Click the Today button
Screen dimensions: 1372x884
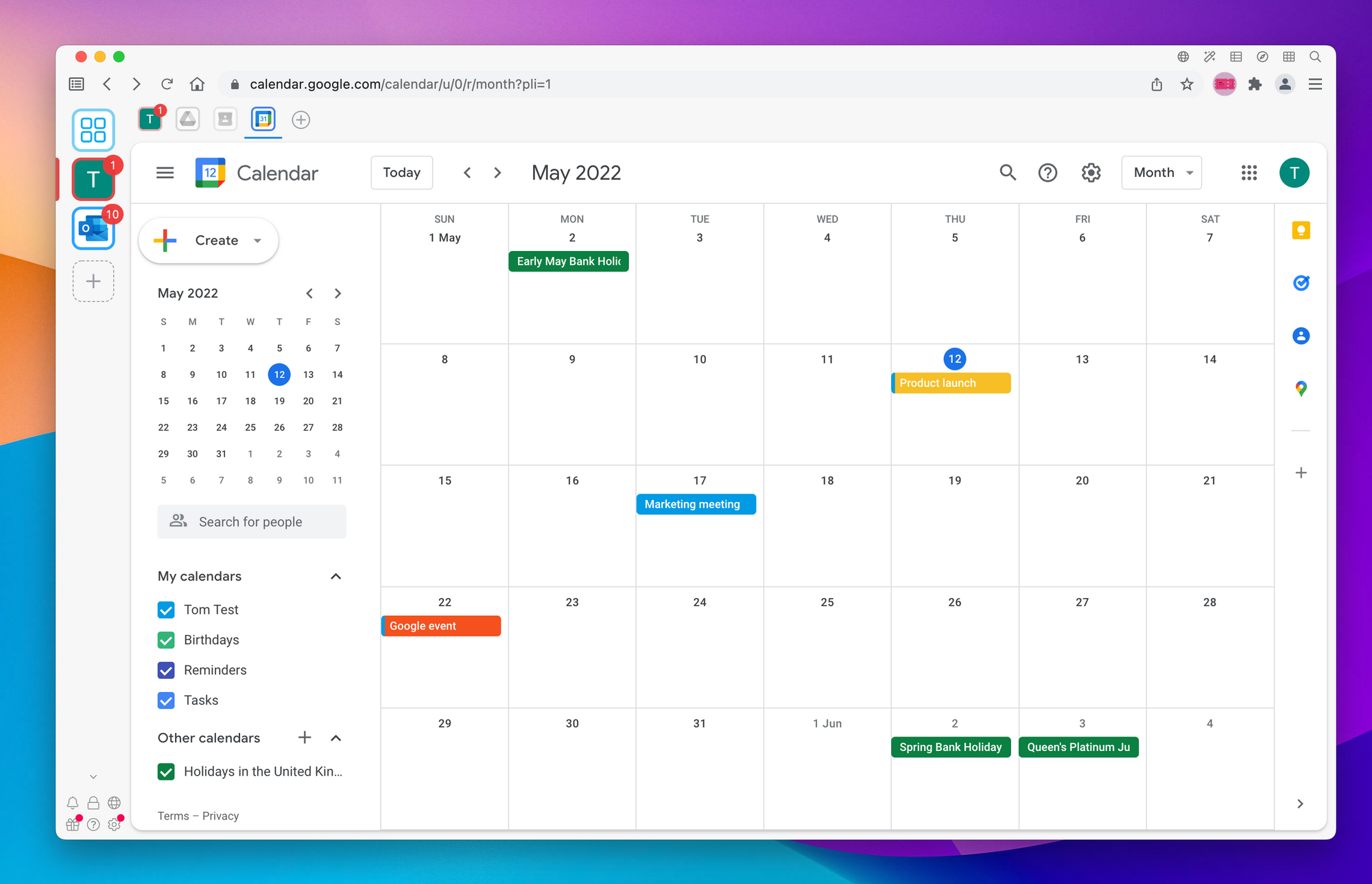point(401,172)
